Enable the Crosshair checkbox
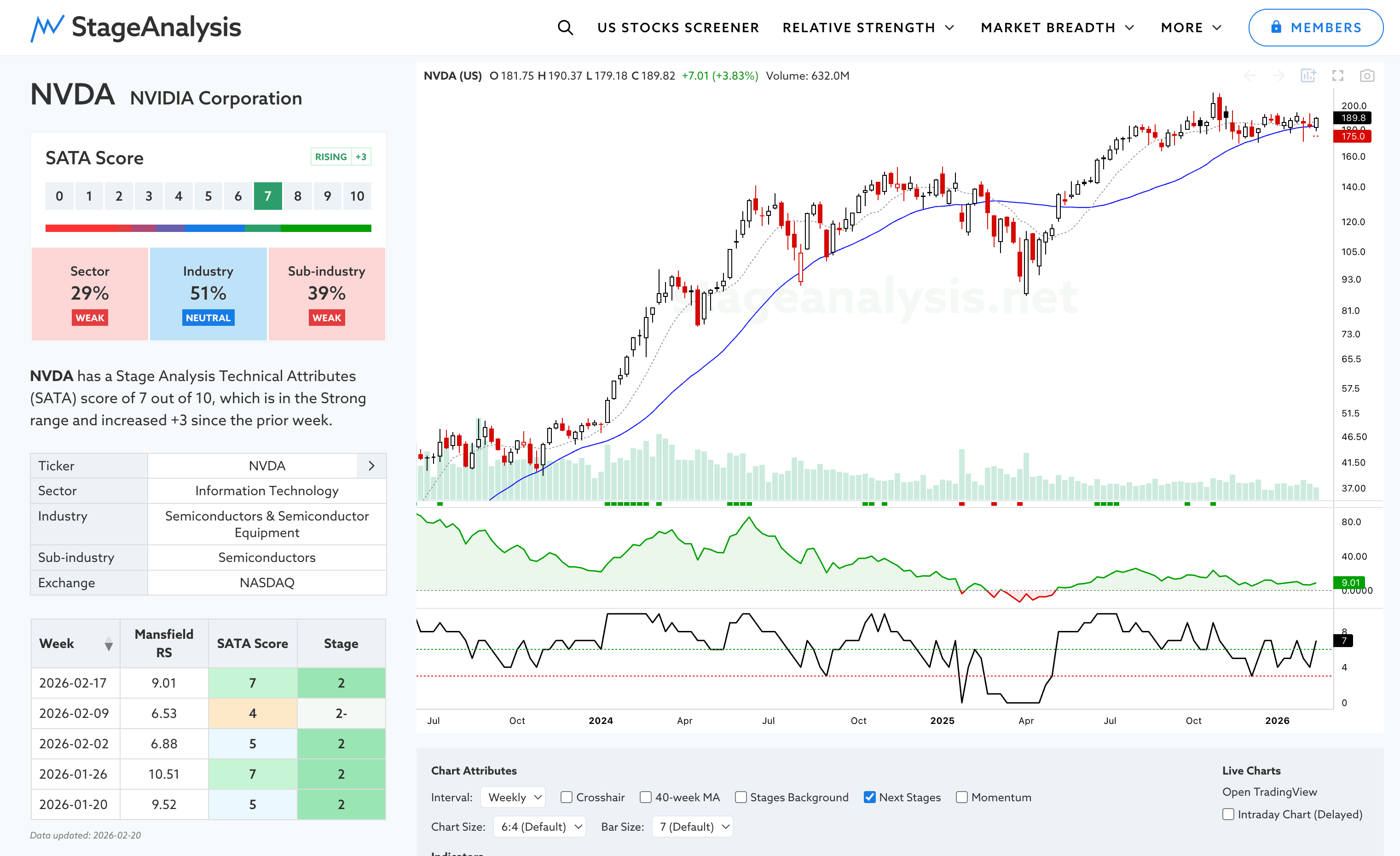 coord(567,797)
